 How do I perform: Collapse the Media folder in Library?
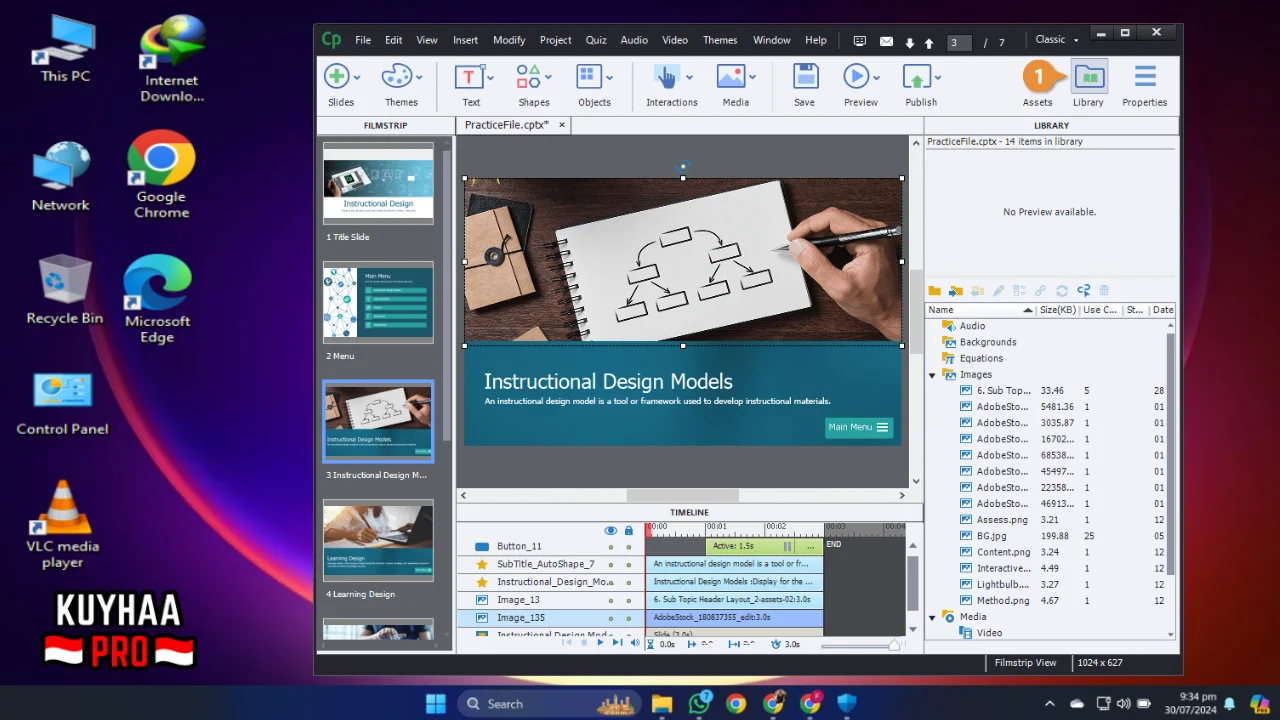(933, 617)
